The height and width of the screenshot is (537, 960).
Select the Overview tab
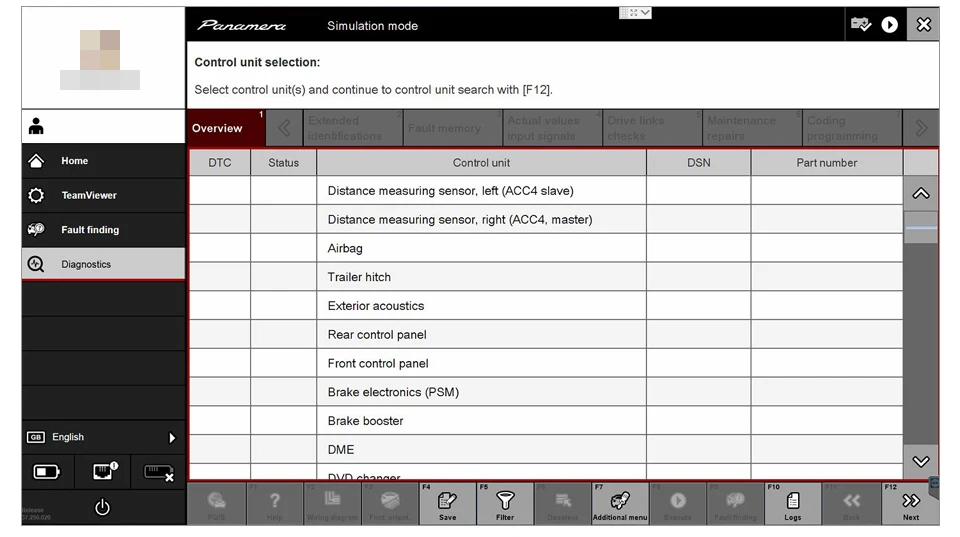click(227, 128)
